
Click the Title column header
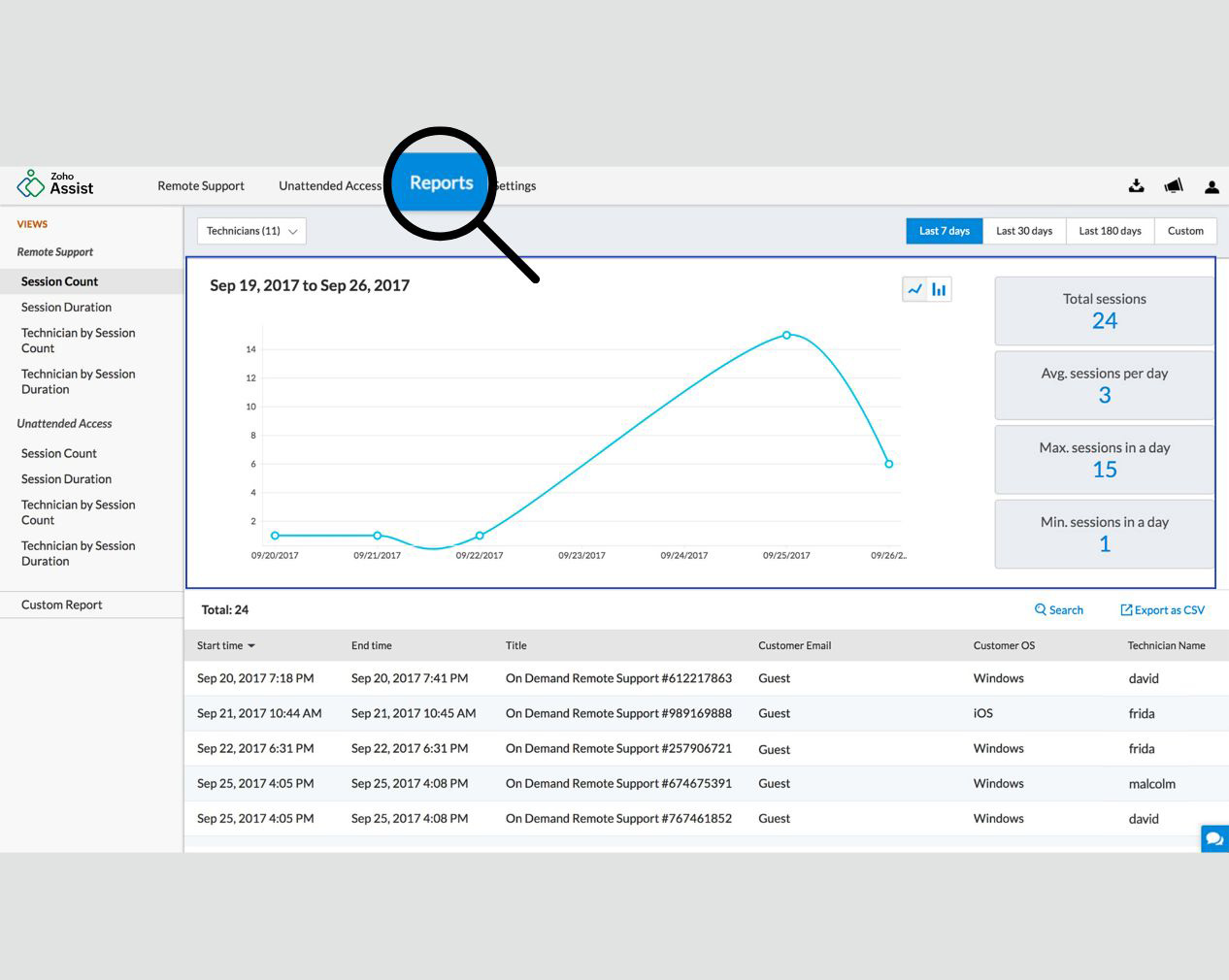(516, 646)
